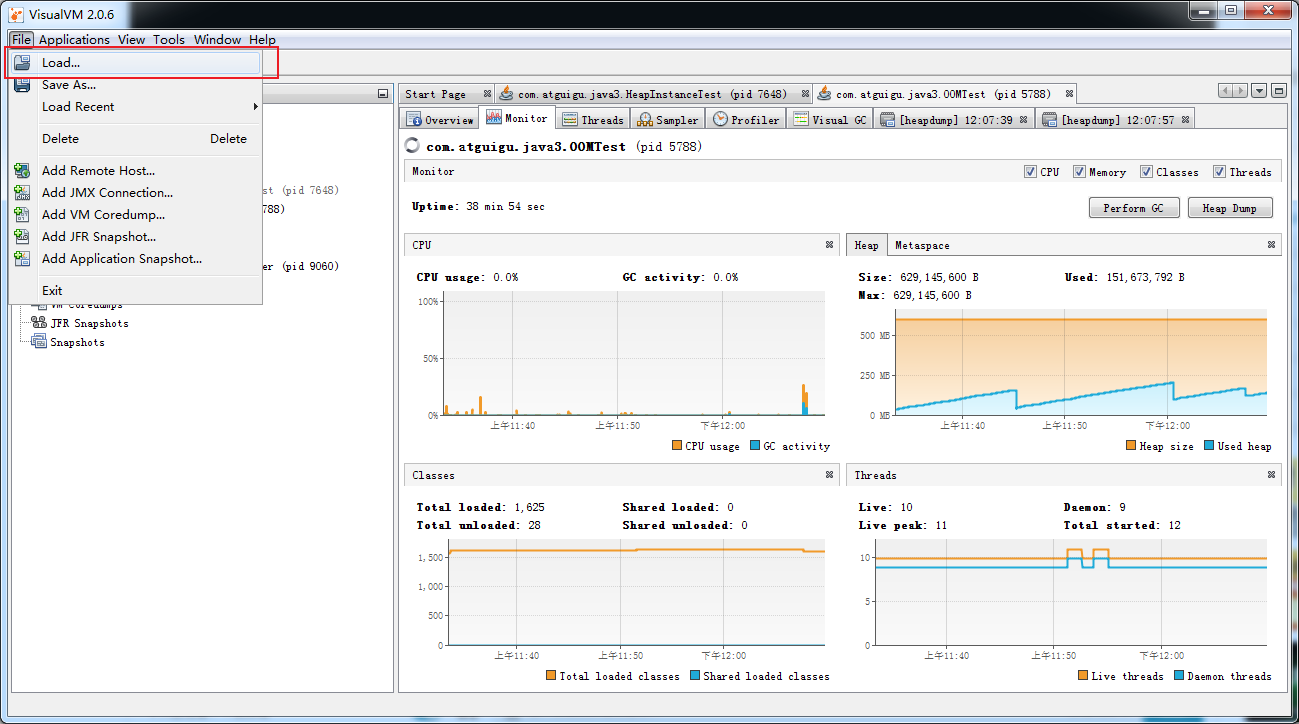Click the Heap Dump button

click(1229, 208)
